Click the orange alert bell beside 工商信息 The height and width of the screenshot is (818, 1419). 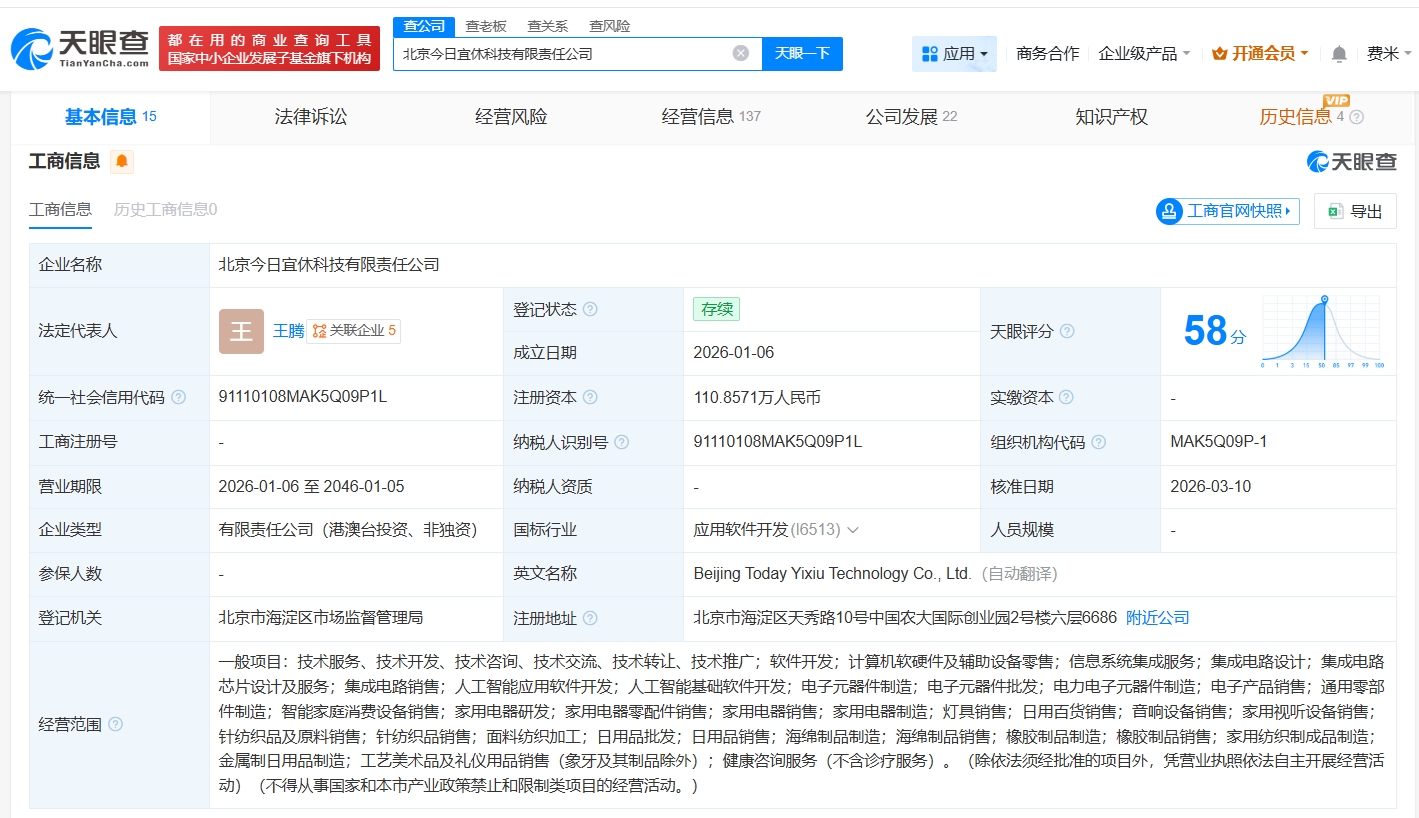[x=122, y=161]
